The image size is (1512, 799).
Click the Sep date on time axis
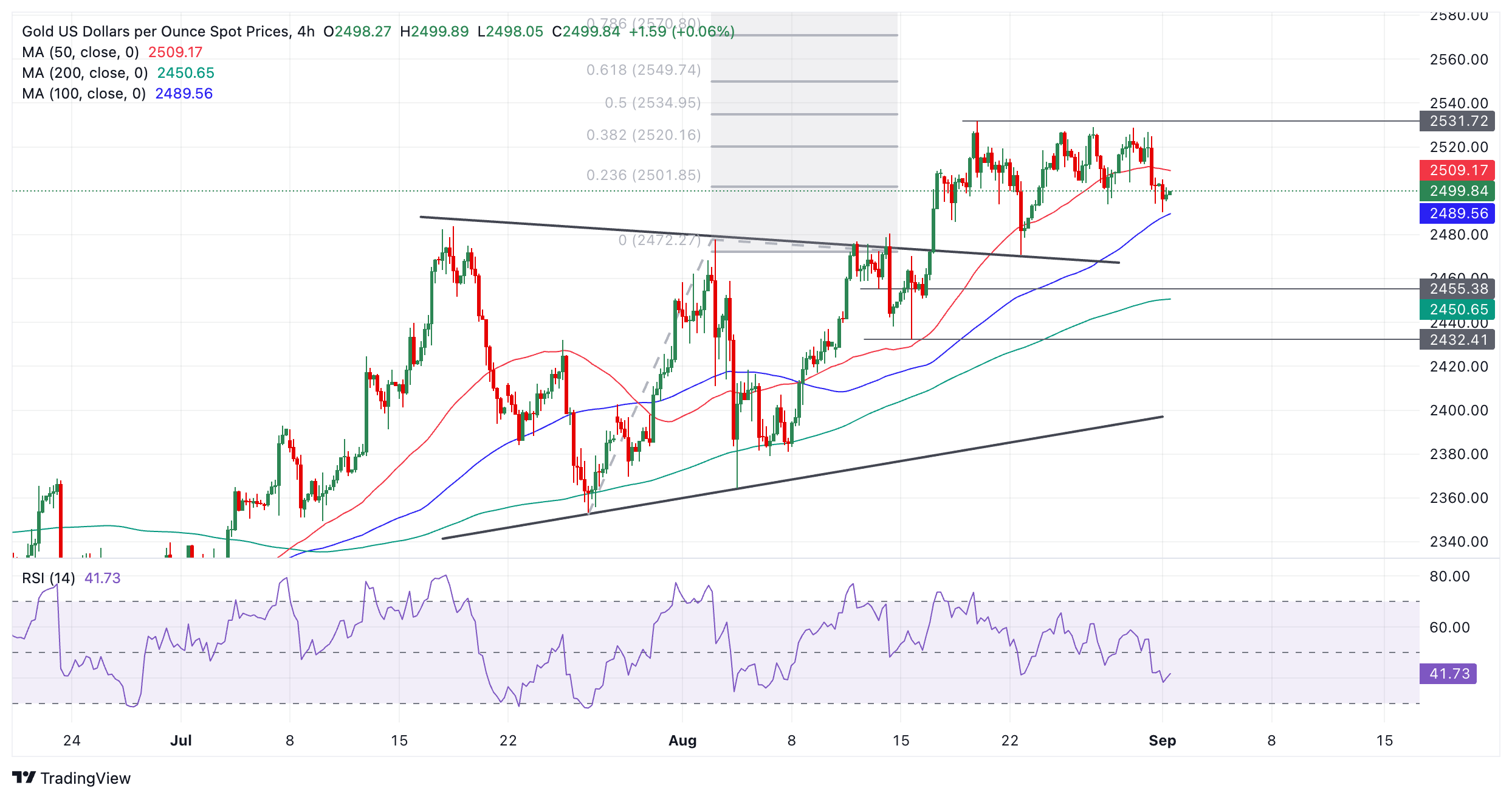[x=1162, y=741]
